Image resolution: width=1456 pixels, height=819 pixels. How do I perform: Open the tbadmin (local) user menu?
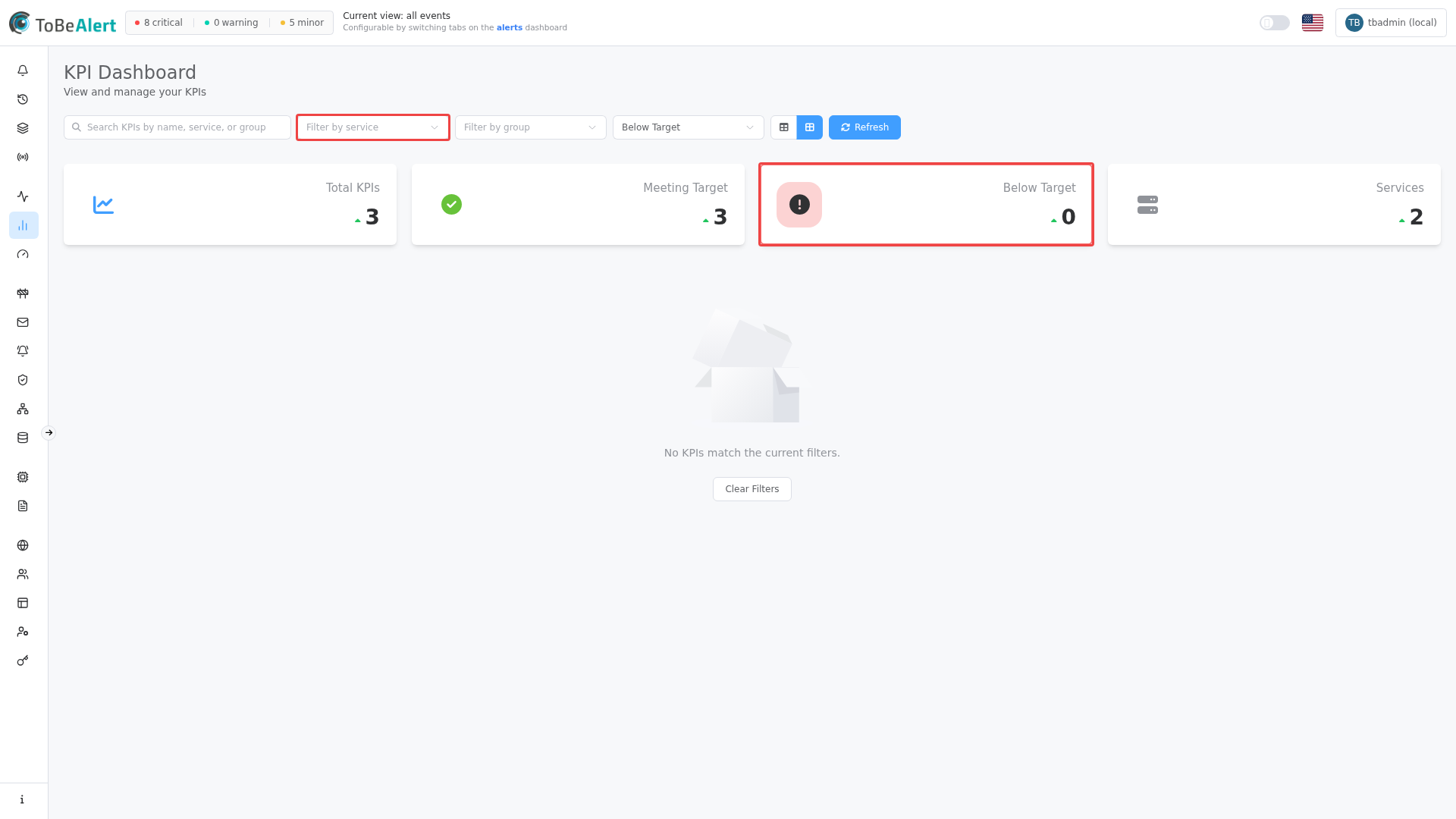pyautogui.click(x=1391, y=23)
